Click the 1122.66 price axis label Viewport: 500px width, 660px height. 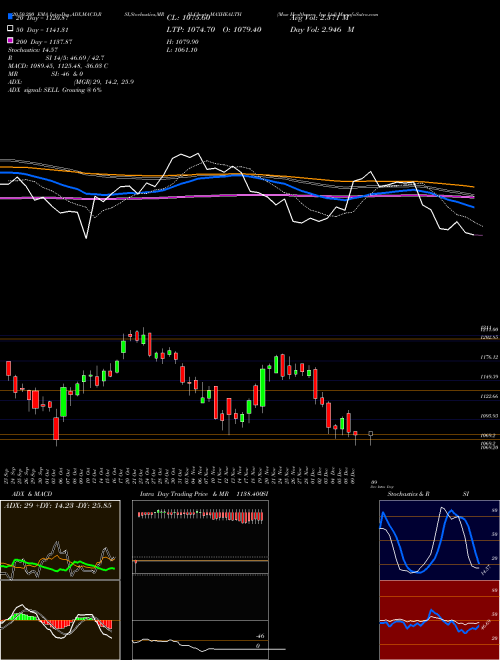(x=489, y=397)
